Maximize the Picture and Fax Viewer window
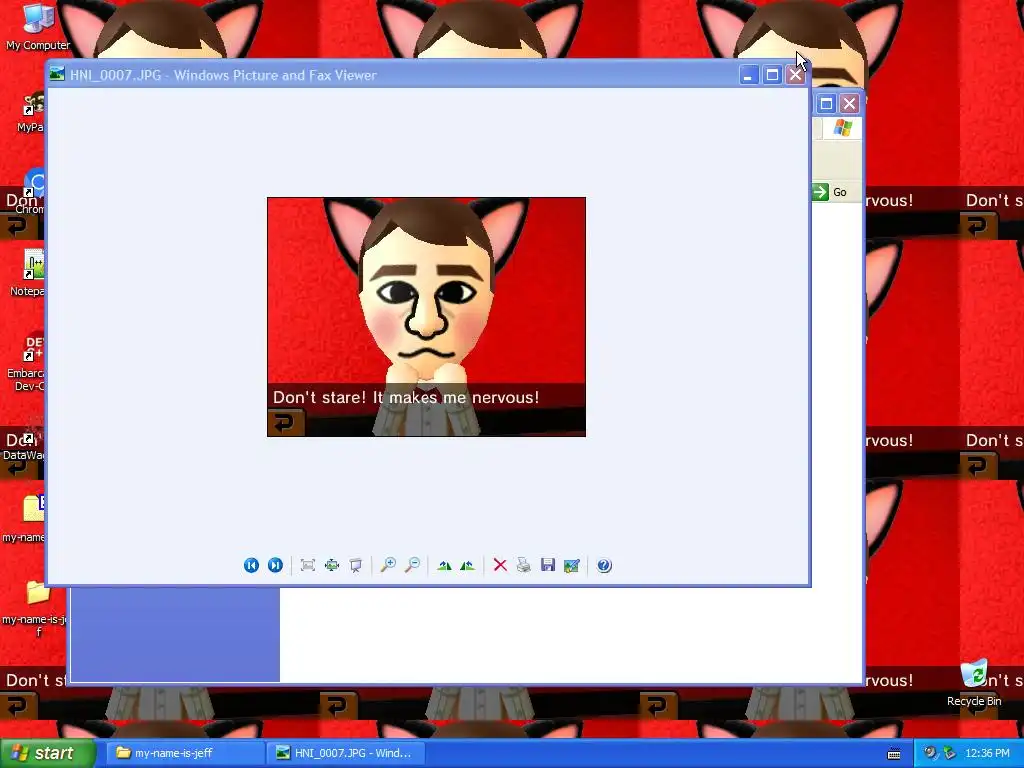The height and width of the screenshot is (768, 1024). point(772,75)
